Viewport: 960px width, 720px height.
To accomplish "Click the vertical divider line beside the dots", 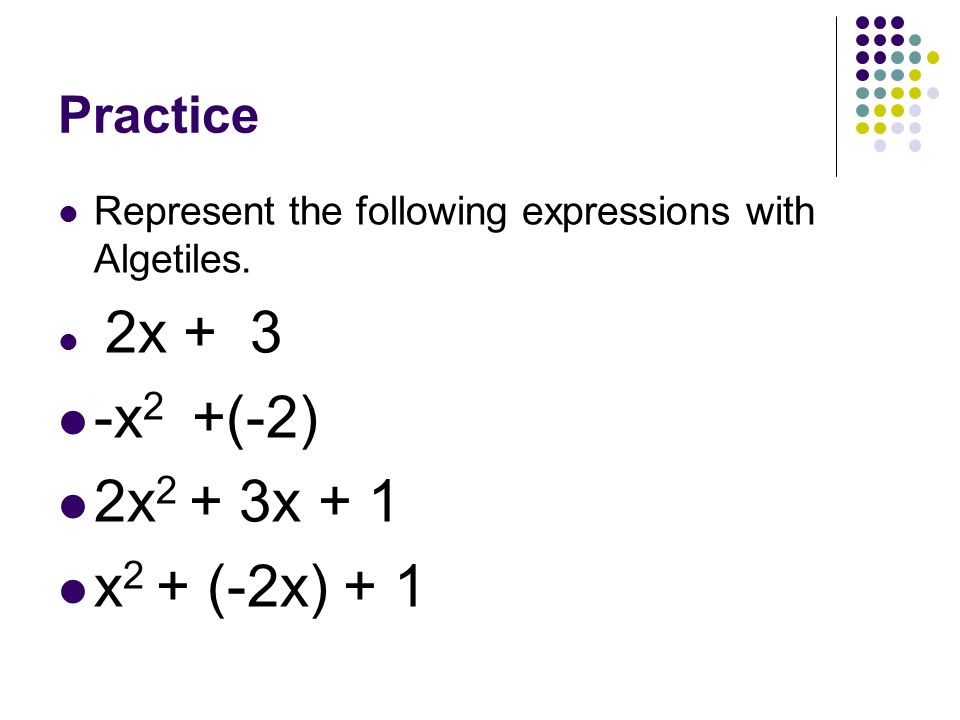I will click(x=836, y=97).
